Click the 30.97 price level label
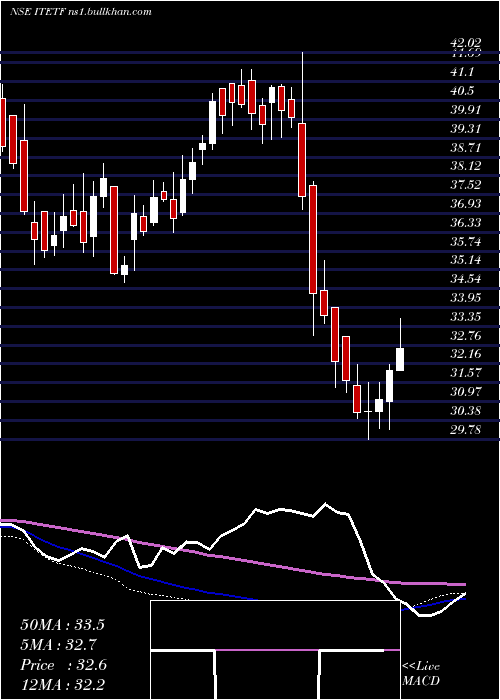 click(466, 392)
